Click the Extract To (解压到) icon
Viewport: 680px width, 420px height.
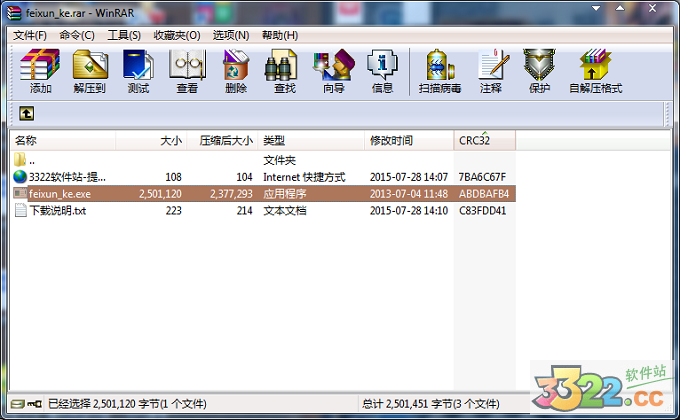(90, 65)
